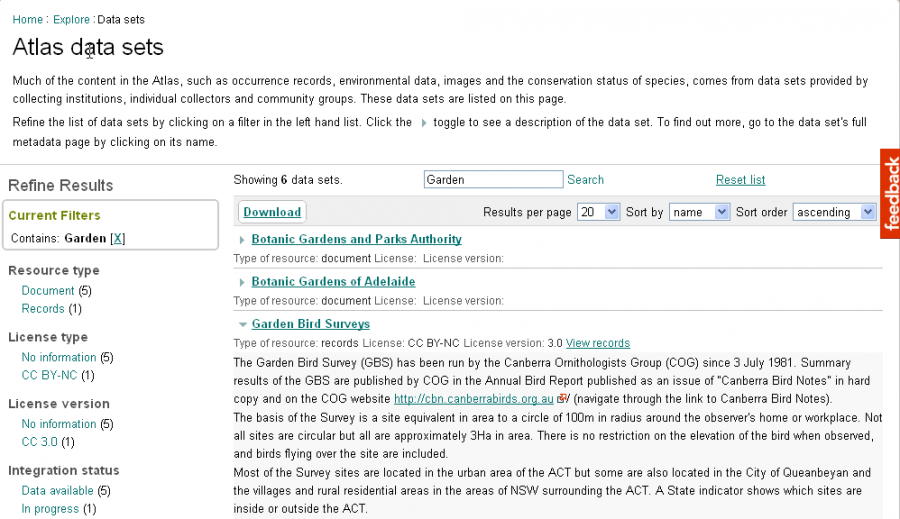
Task: Filter by Records resource type
Action: point(43,309)
